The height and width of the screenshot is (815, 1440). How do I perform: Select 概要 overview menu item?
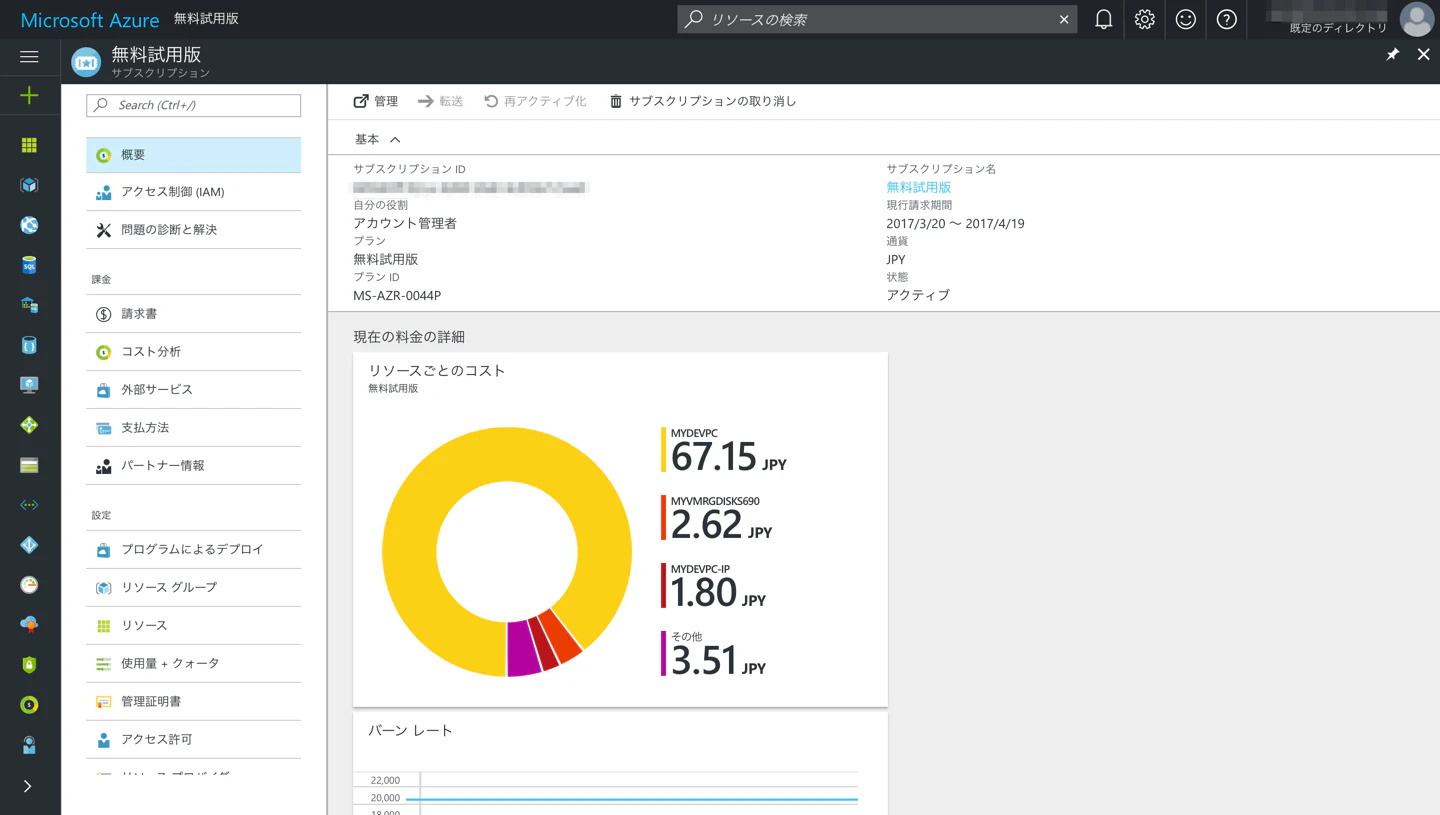click(193, 155)
